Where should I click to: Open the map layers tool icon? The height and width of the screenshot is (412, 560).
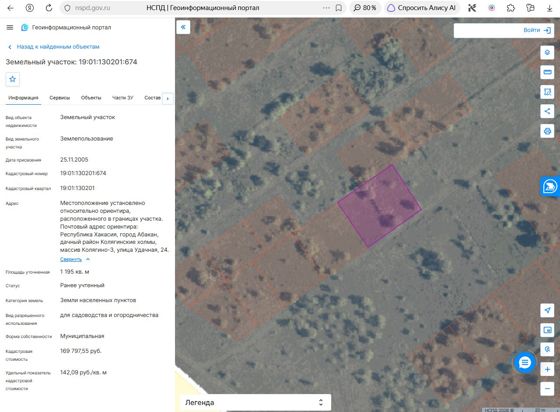point(547,53)
